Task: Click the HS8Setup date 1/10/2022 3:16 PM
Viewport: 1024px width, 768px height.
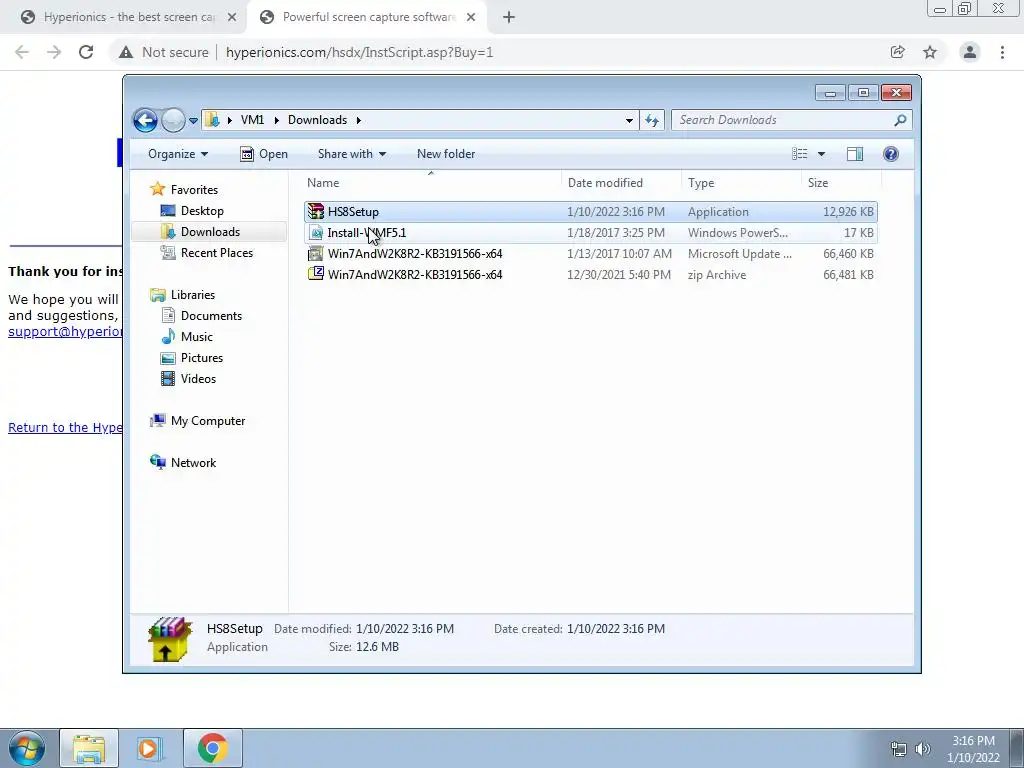Action: coord(616,212)
